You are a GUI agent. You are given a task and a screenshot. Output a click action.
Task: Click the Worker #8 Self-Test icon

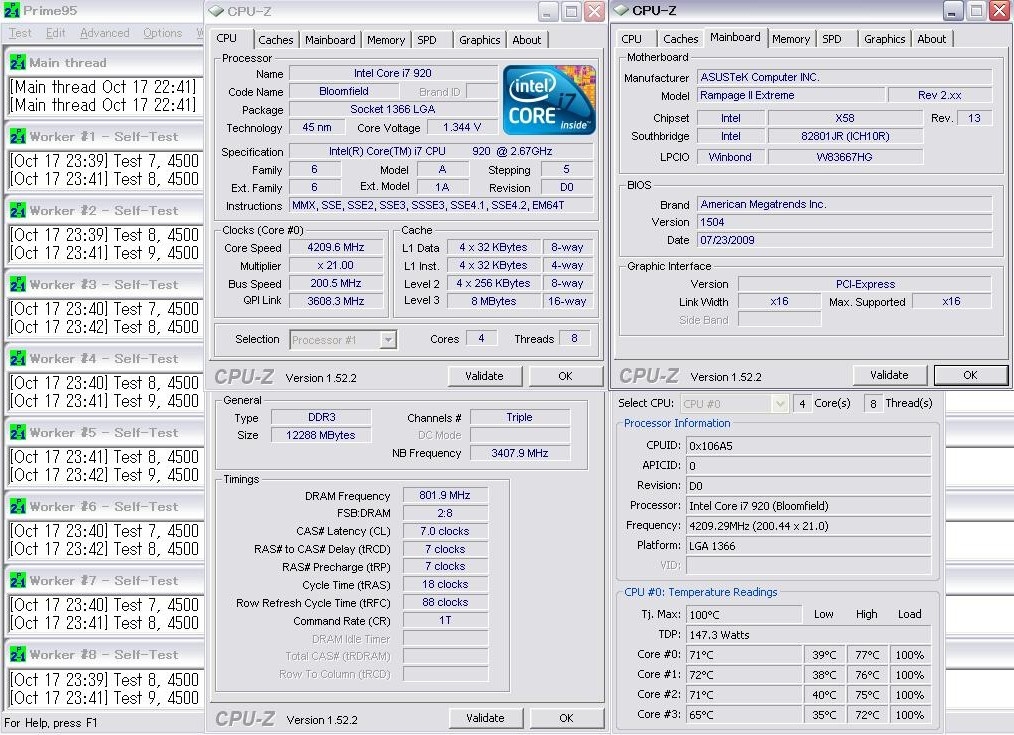point(17,654)
